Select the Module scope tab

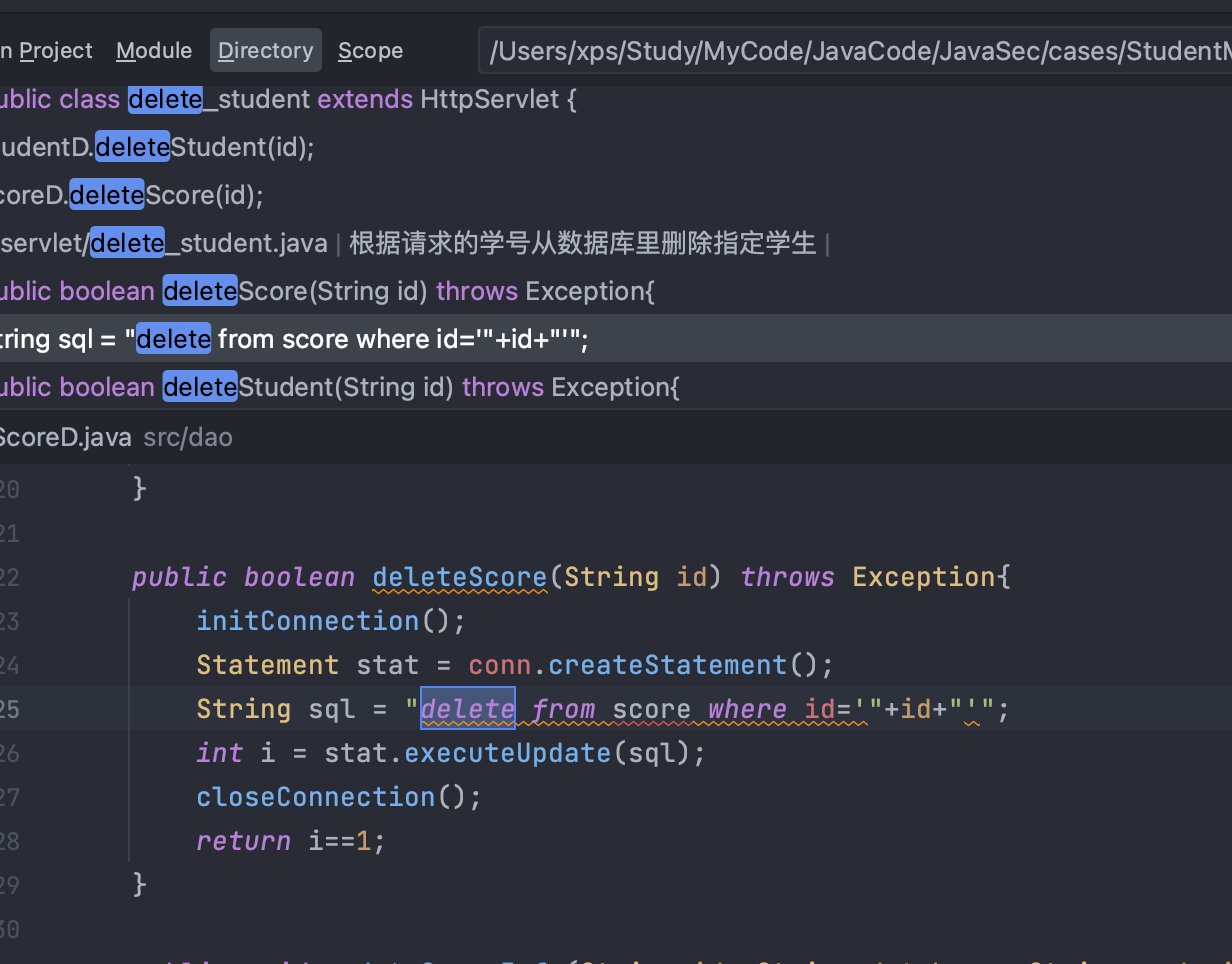(153, 51)
